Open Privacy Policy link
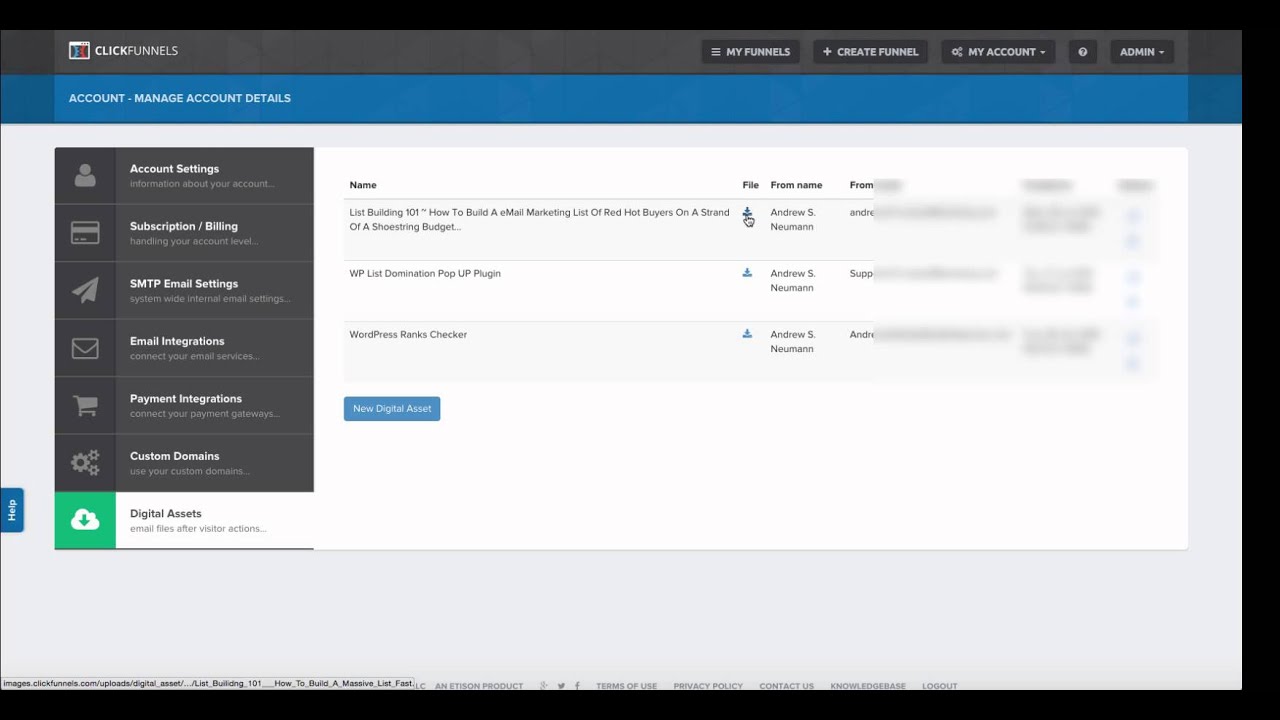 tap(708, 686)
